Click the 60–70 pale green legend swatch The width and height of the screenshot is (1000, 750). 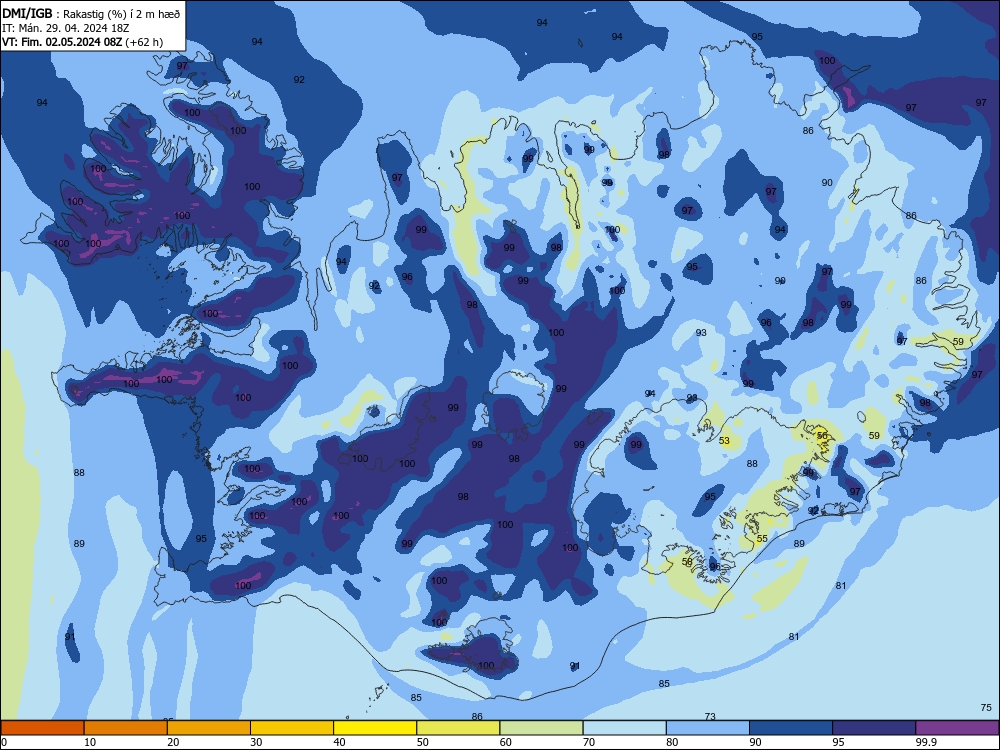[541, 728]
